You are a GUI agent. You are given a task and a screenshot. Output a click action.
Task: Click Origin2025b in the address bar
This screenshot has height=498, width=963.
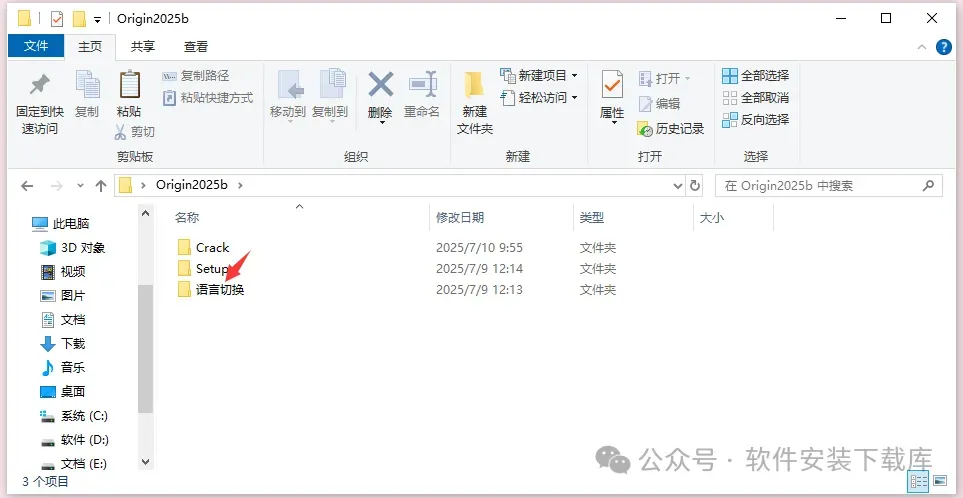tap(192, 185)
